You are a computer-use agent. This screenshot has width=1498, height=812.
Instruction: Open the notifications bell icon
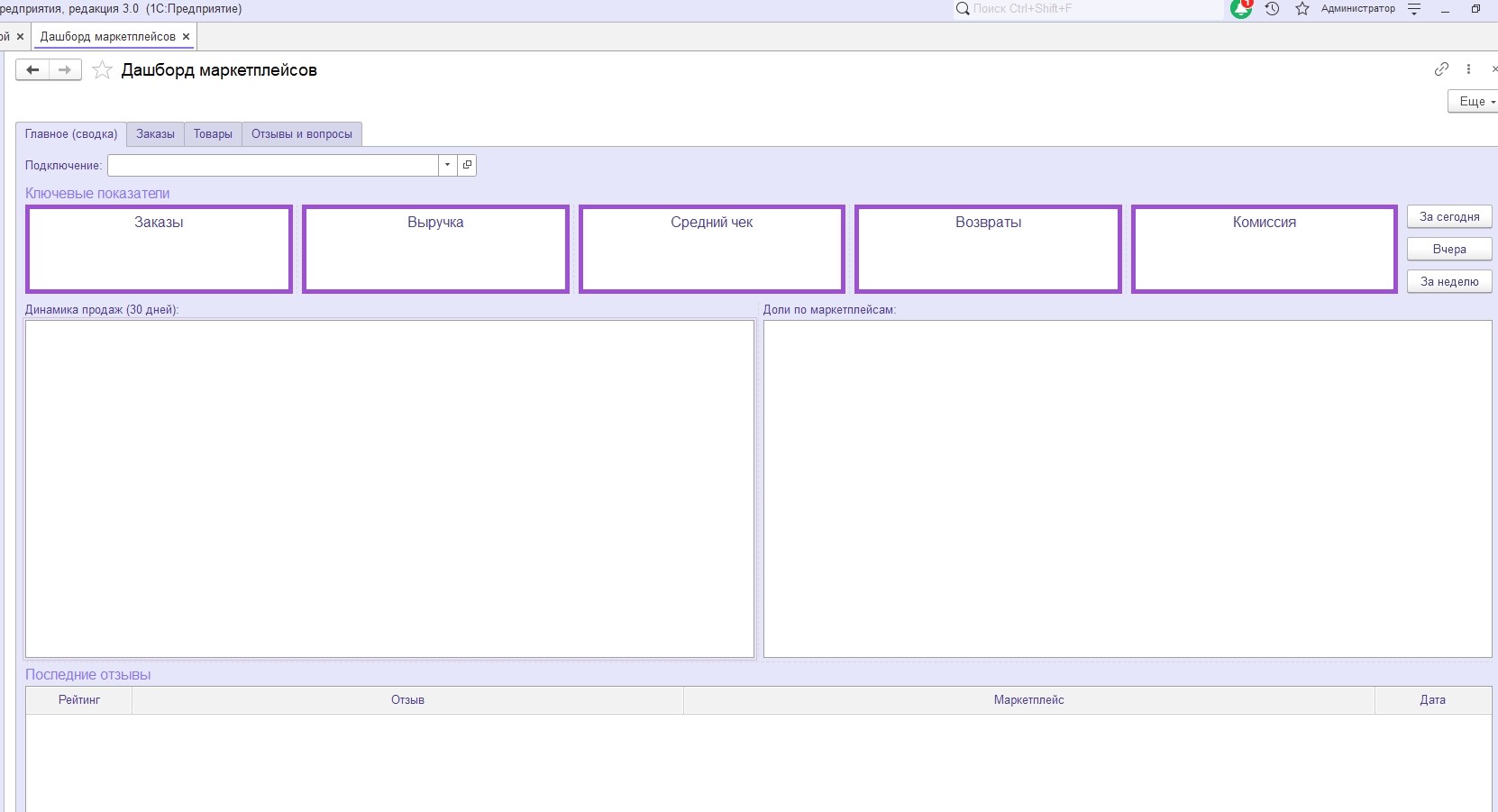(x=1241, y=9)
